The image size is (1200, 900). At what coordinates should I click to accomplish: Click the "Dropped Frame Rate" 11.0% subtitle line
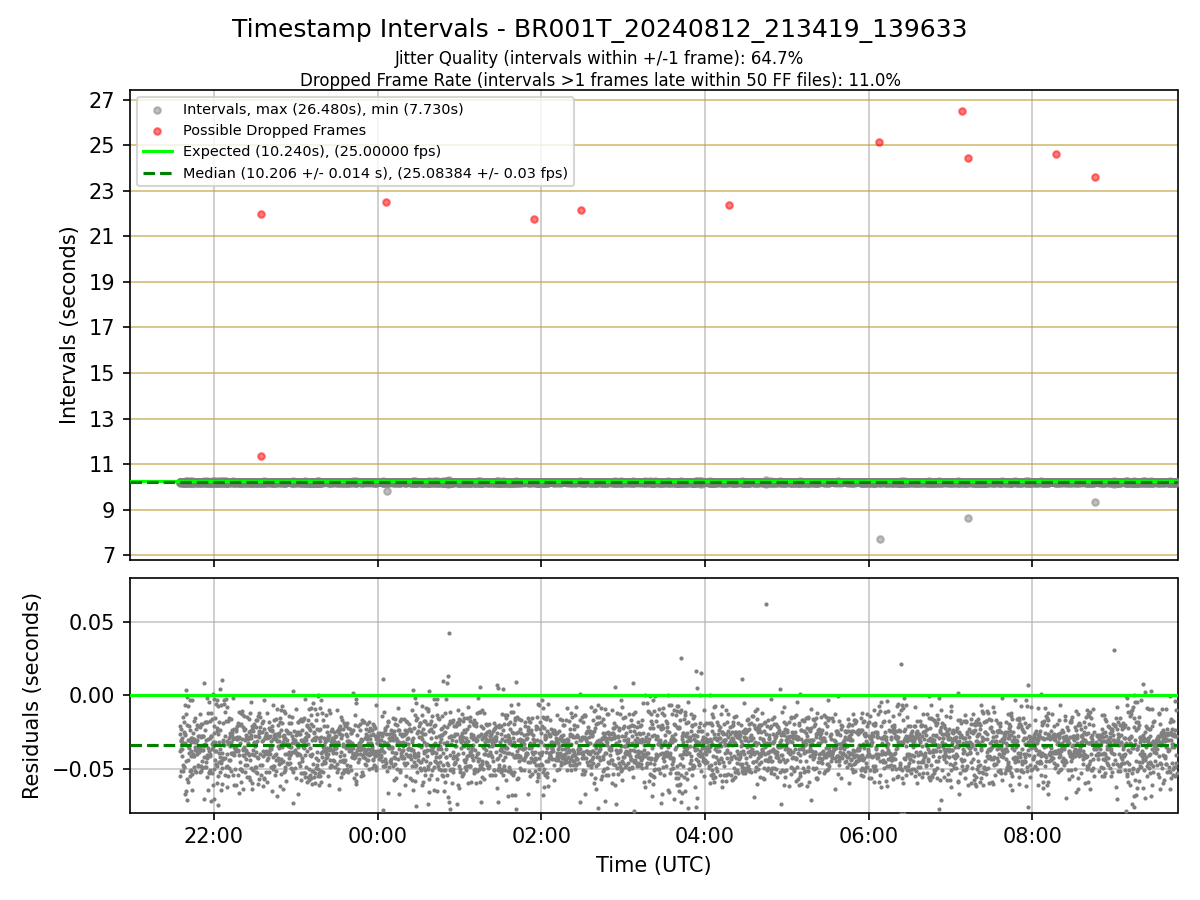[600, 80]
